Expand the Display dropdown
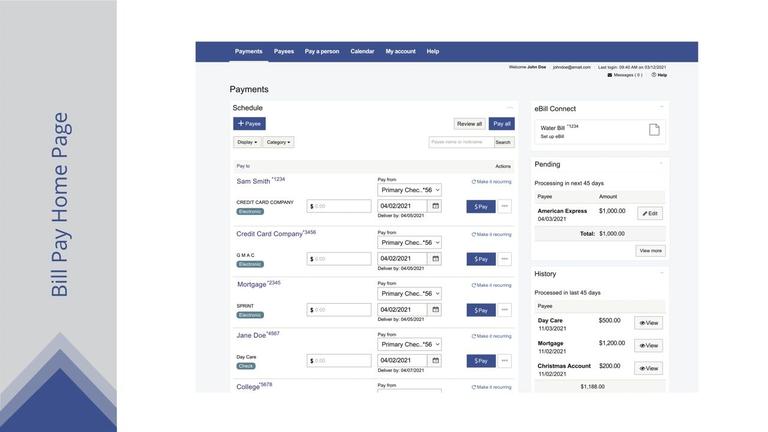Viewport: 768px width, 432px height. pos(247,142)
